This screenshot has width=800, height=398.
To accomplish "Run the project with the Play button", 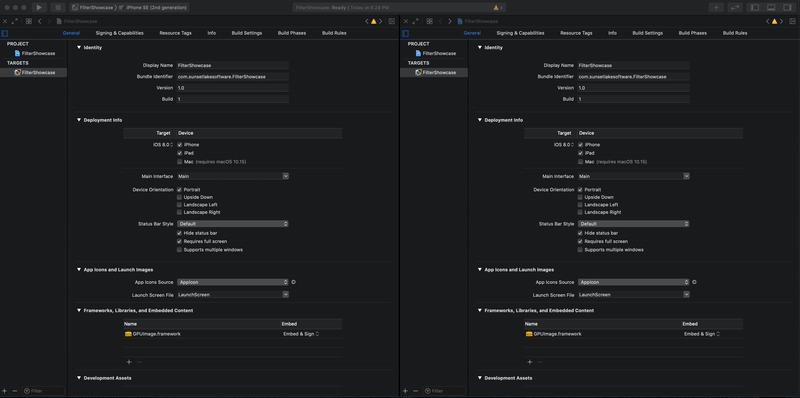I will pyautogui.click(x=39, y=8).
